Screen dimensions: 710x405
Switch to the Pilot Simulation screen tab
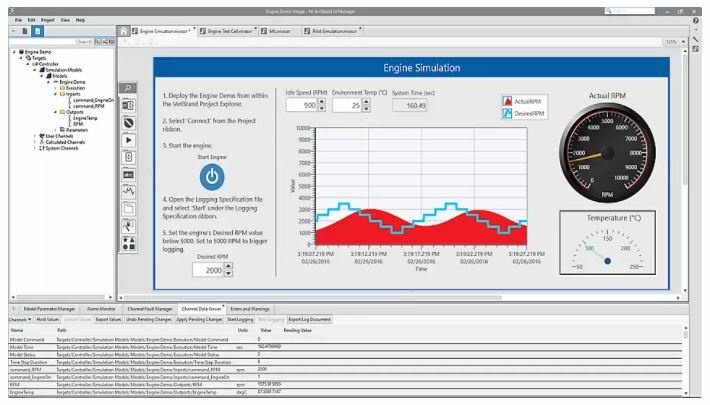click(332, 31)
